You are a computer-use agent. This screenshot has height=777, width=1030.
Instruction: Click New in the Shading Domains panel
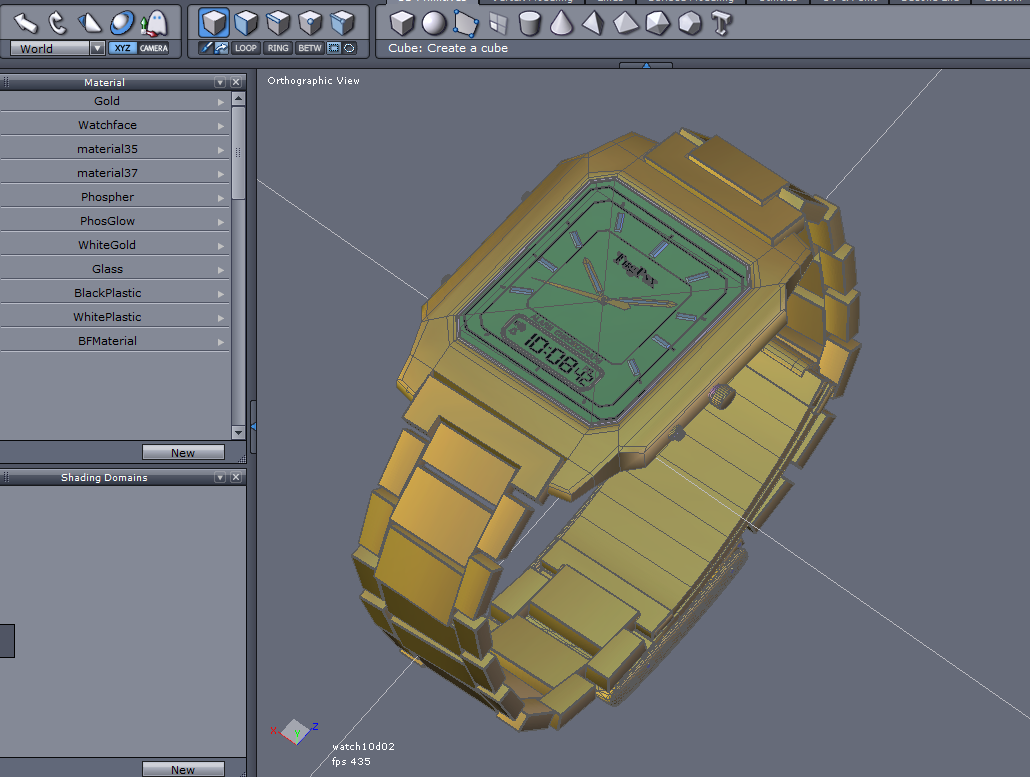(183, 769)
